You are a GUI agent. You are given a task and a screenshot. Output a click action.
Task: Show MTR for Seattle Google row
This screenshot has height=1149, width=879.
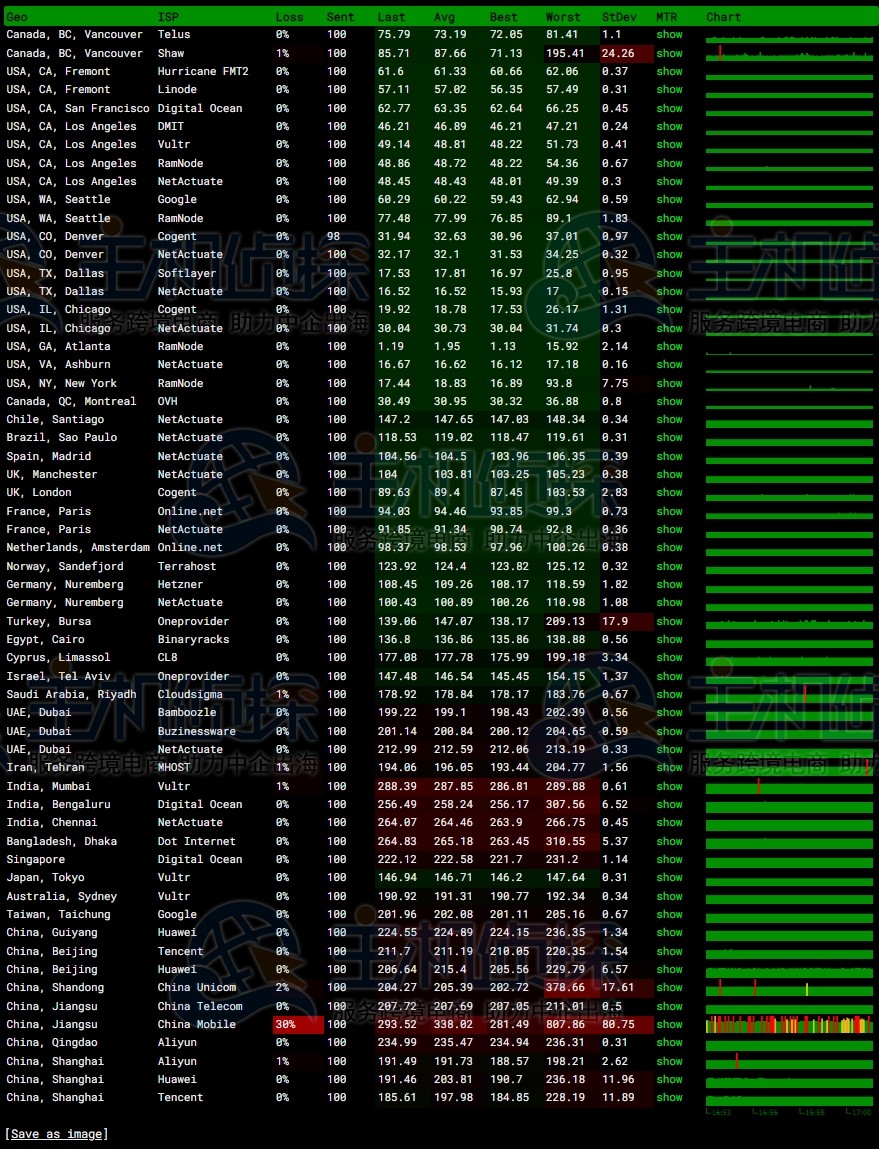pos(669,199)
